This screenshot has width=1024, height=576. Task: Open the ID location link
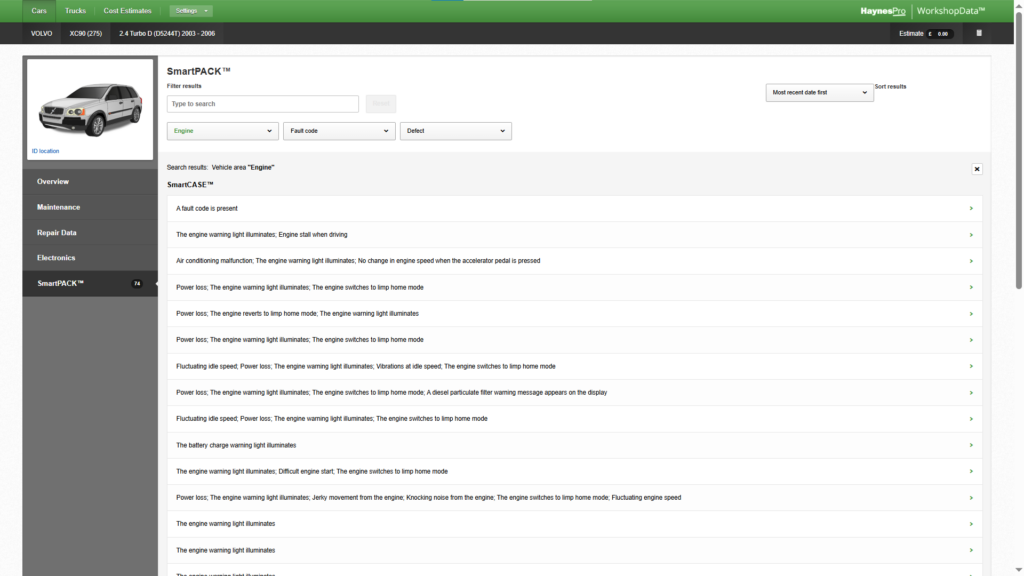tap(45, 151)
